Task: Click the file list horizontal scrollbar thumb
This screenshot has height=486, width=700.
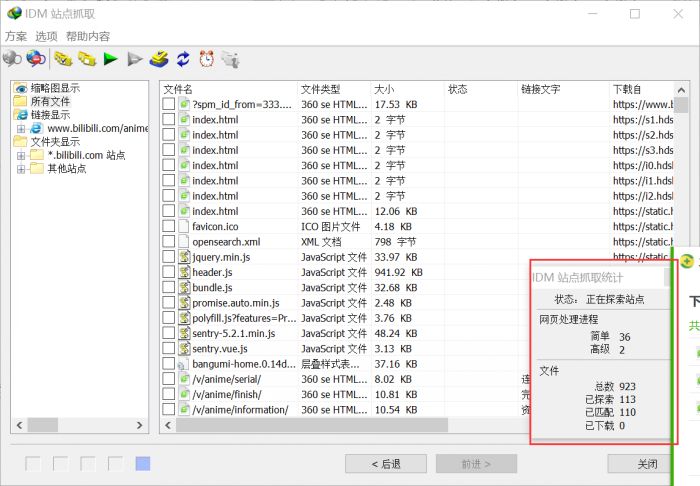Action: tap(312, 425)
